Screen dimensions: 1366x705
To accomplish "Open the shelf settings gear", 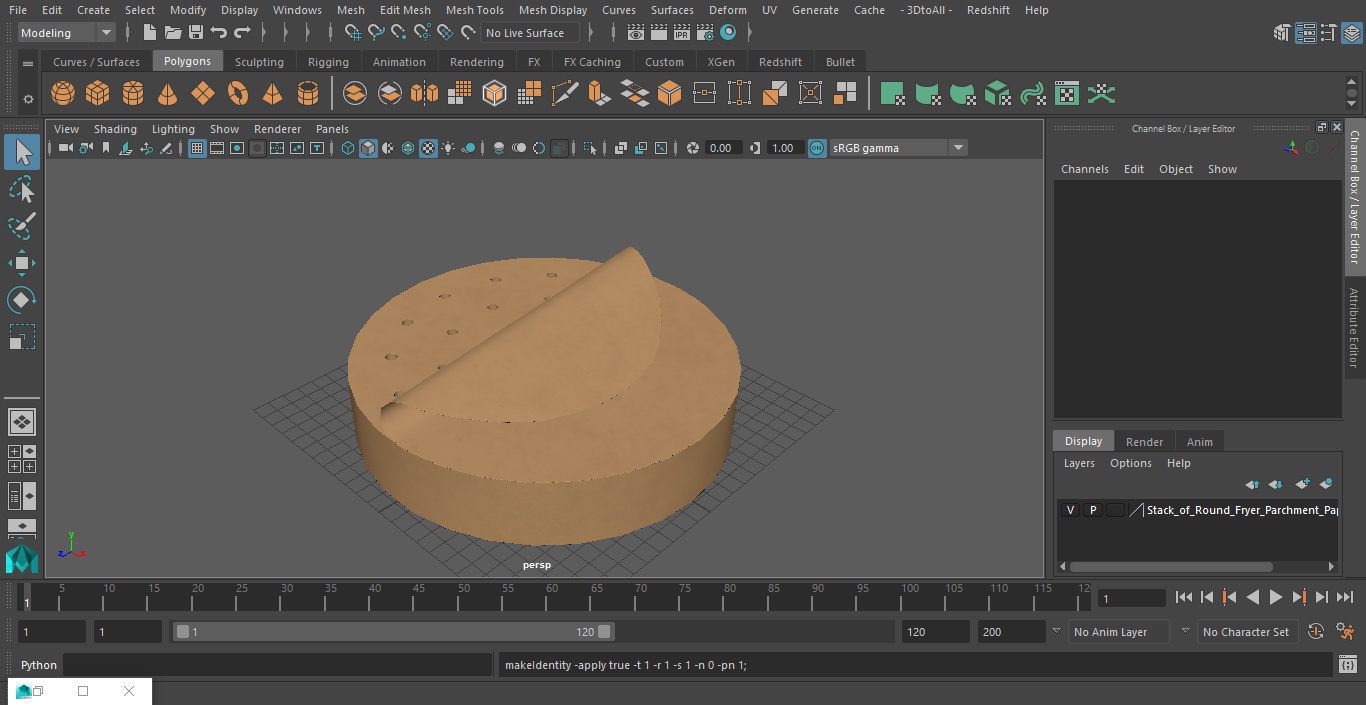I will point(28,99).
